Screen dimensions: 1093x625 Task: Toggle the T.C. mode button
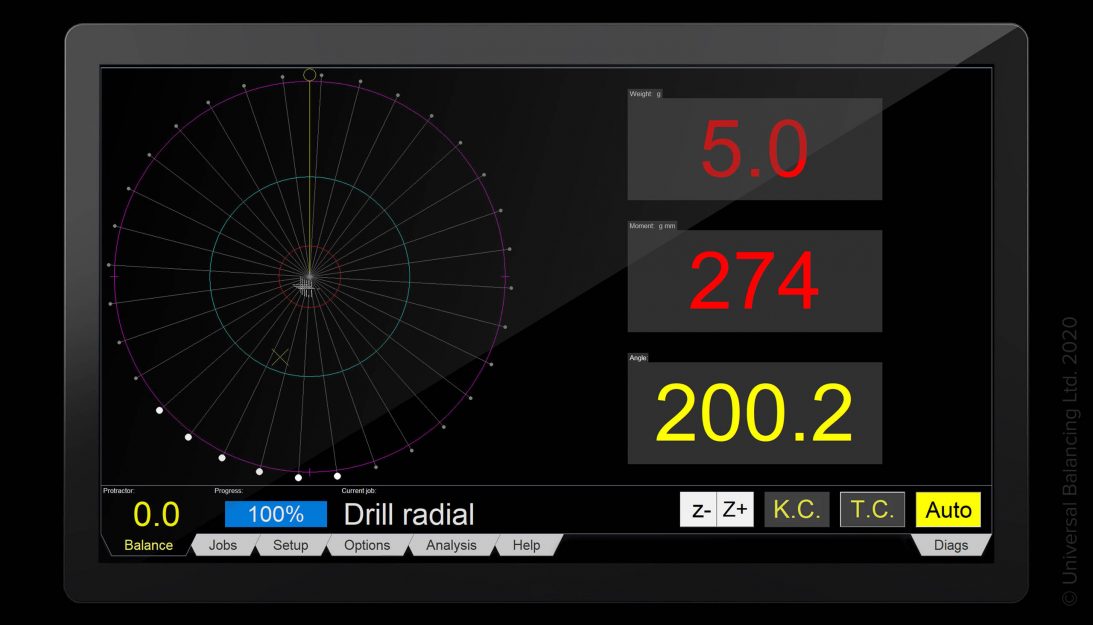872,510
